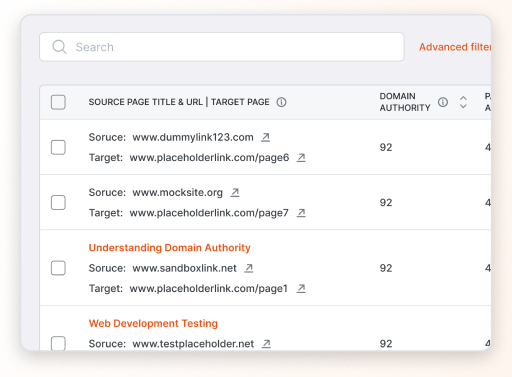Image resolution: width=512 pixels, height=377 pixels.
Task: Open Advanced filters link
Action: [x=455, y=47]
